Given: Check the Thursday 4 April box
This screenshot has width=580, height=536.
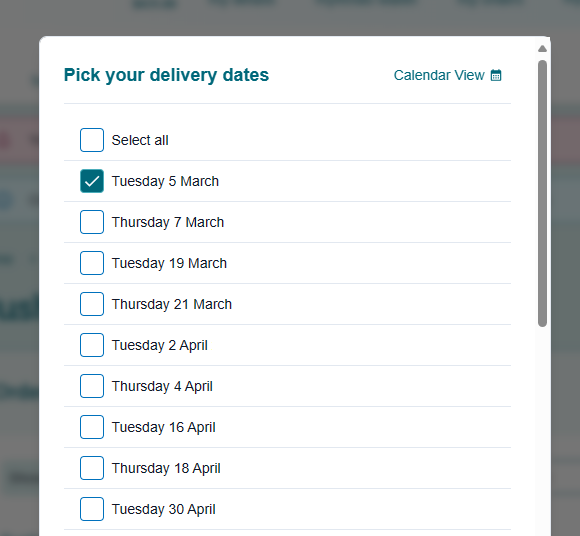Looking at the screenshot, I should pyautogui.click(x=92, y=386).
